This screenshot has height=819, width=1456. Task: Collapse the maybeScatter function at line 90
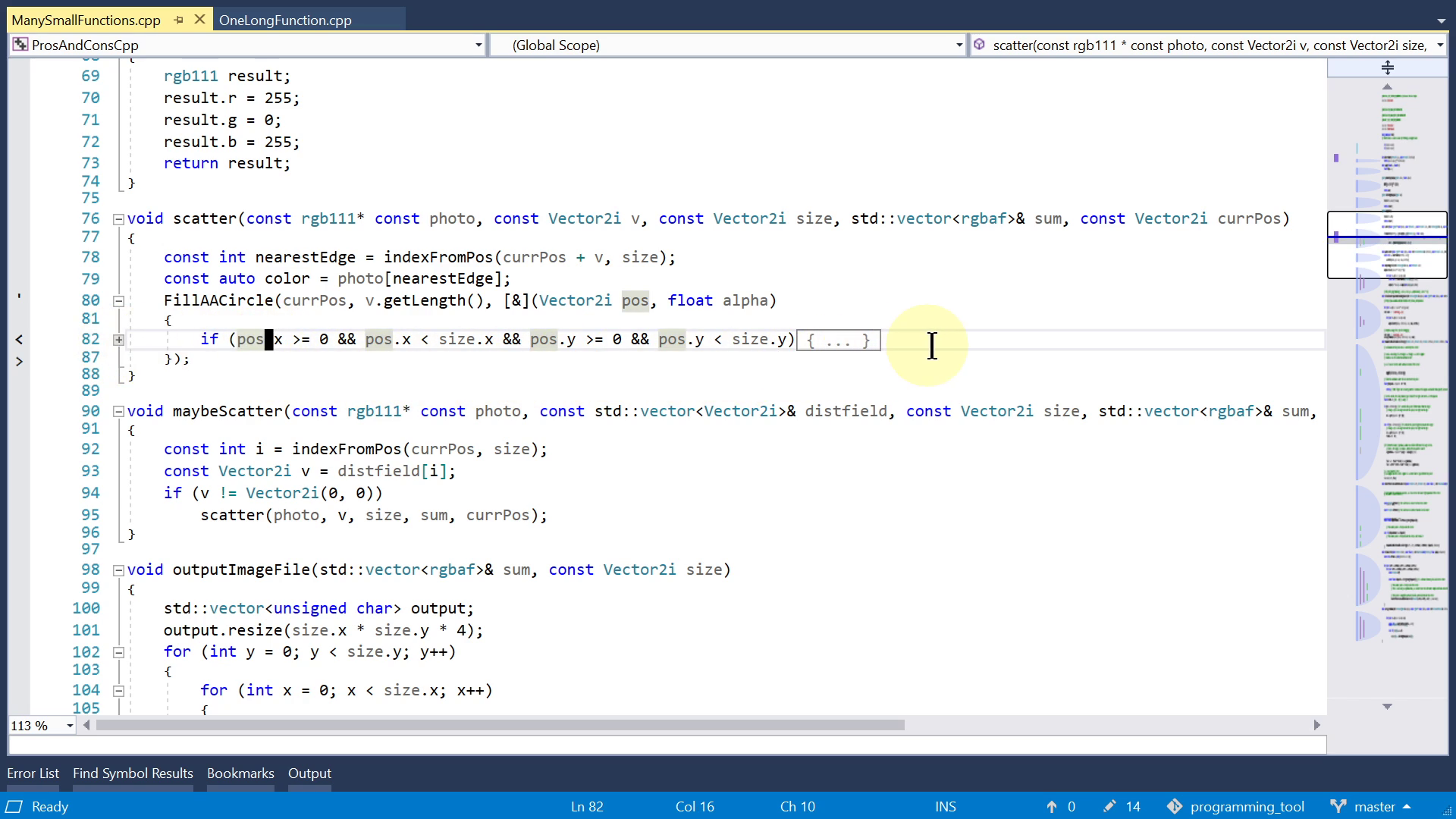pos(118,412)
